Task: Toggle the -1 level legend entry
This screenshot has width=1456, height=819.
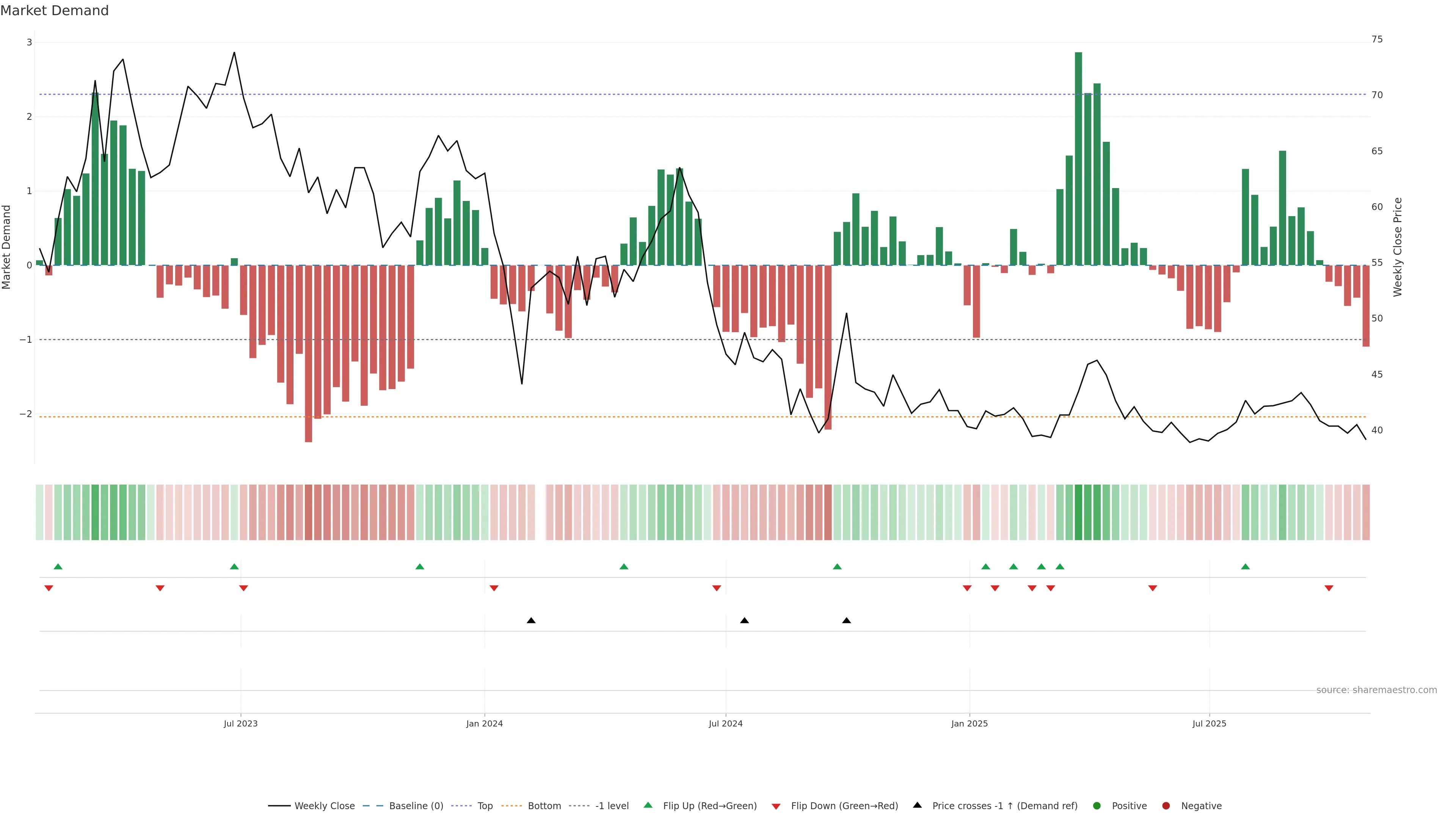Action: 612,806
